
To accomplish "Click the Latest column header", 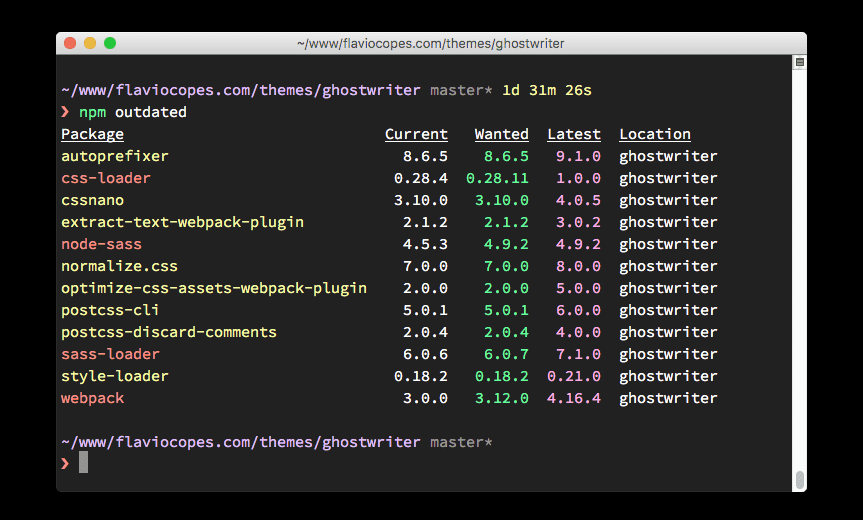I will pos(574,134).
